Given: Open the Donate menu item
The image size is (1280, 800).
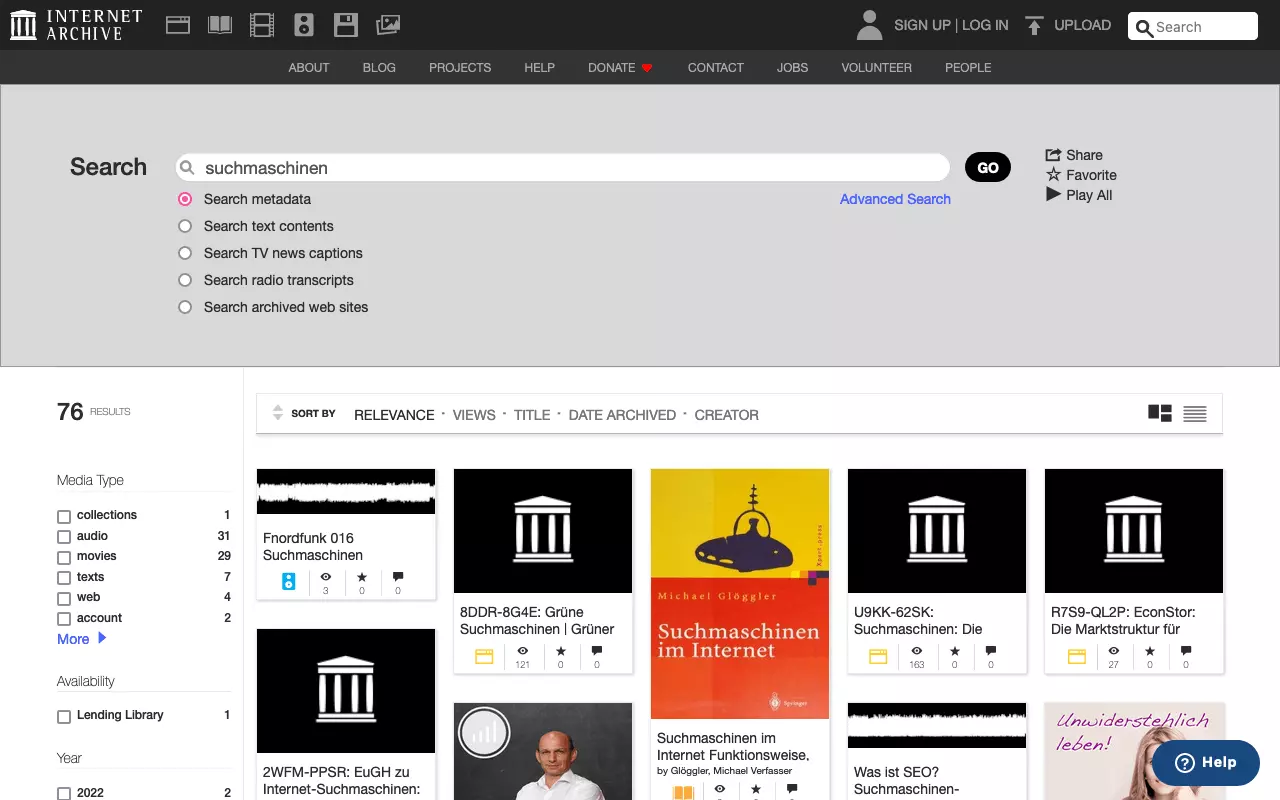Looking at the screenshot, I should point(620,68).
